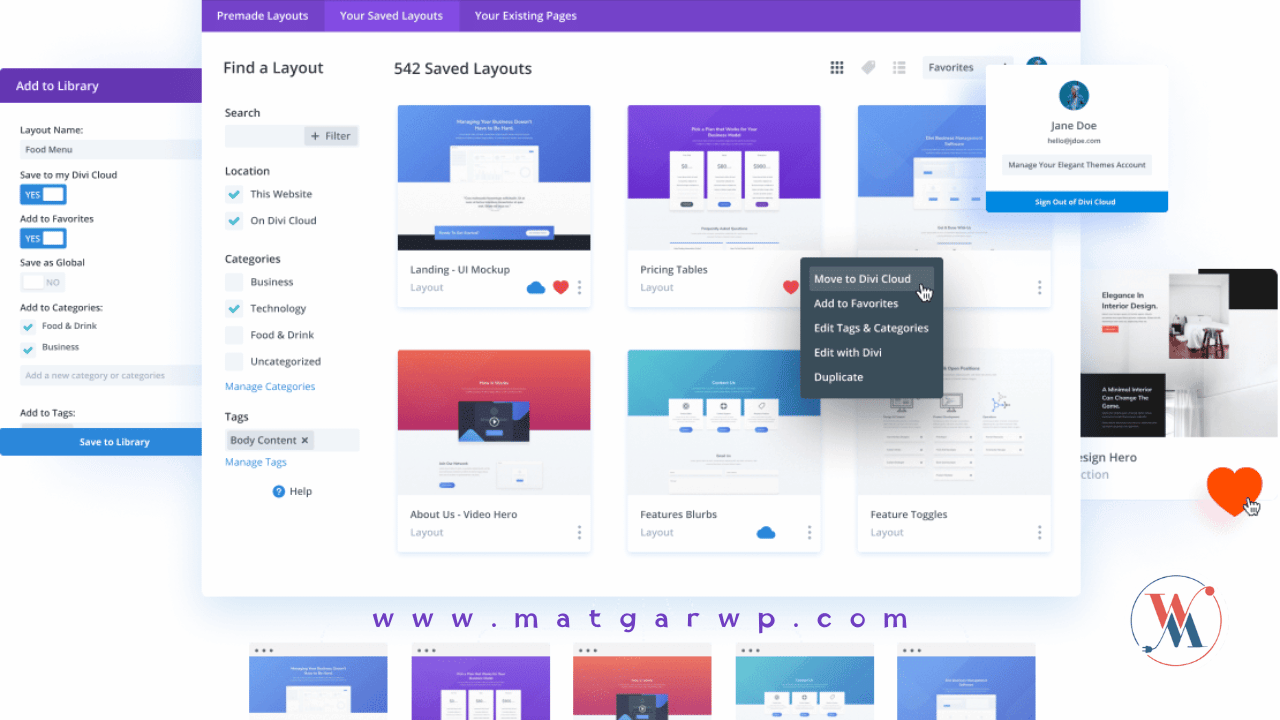This screenshot has height=720, width=1280.
Task: Expand the search Filter button
Action: point(330,136)
